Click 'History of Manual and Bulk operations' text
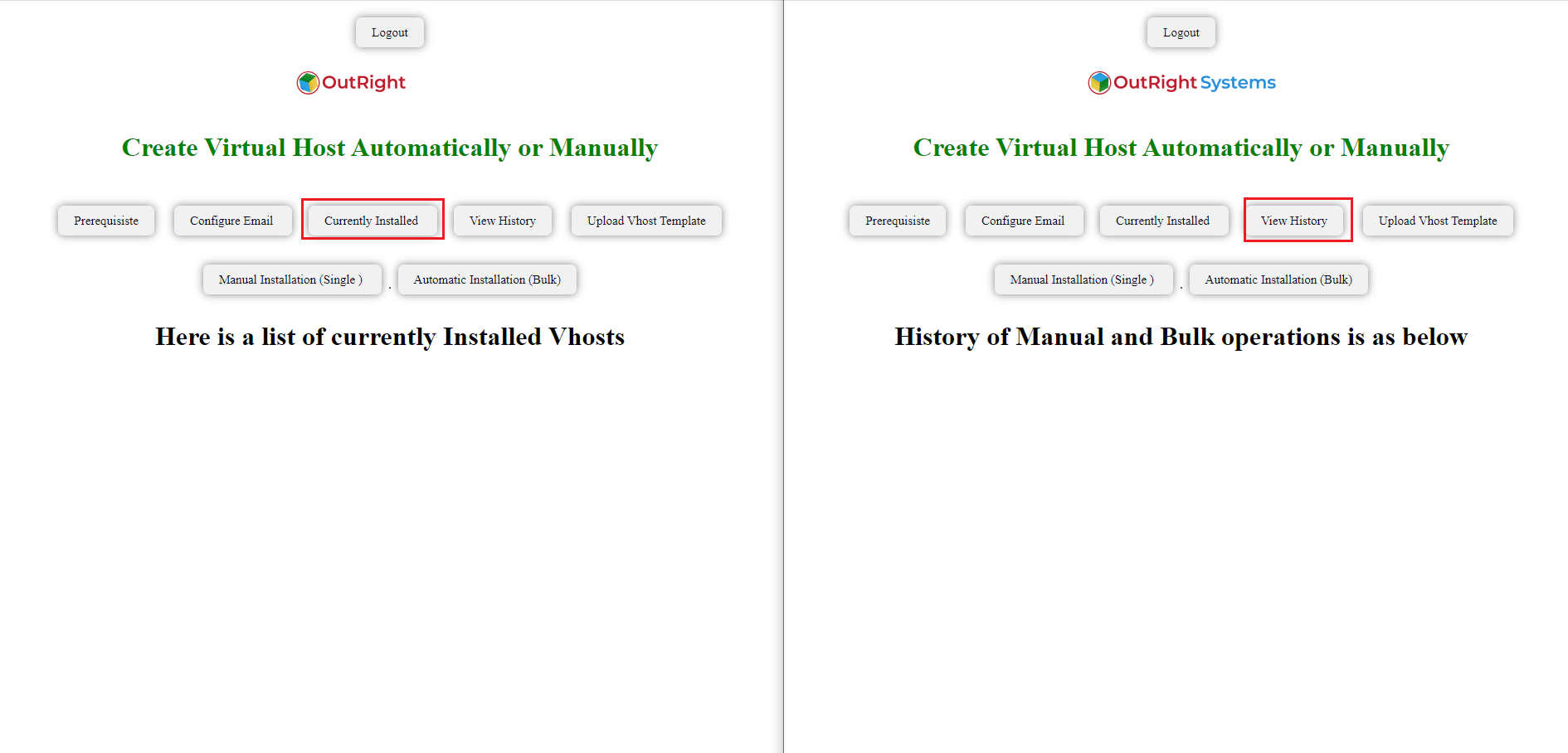This screenshot has width=1568, height=753. pos(1118,337)
